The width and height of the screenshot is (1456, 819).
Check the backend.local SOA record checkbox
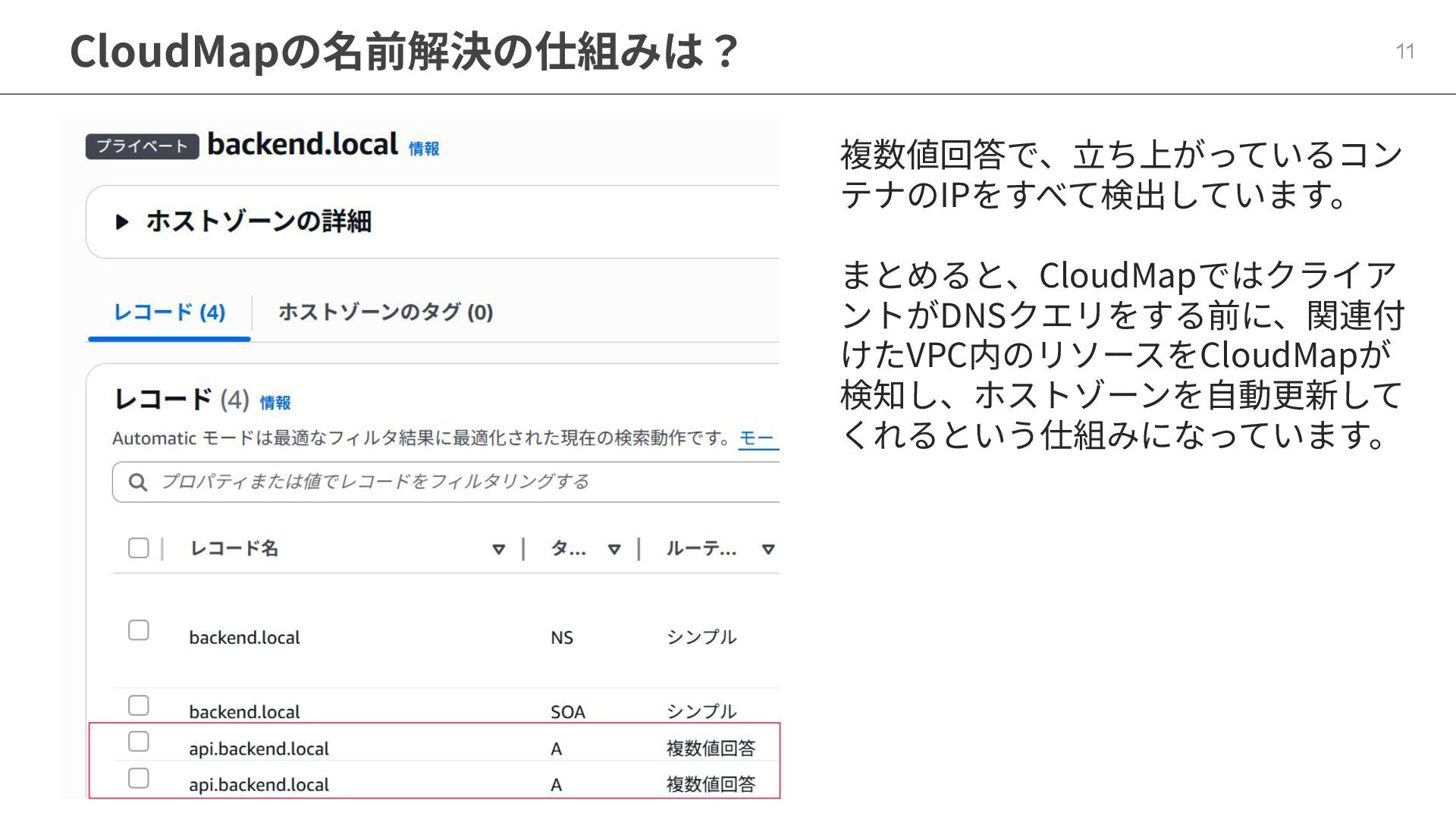(139, 705)
